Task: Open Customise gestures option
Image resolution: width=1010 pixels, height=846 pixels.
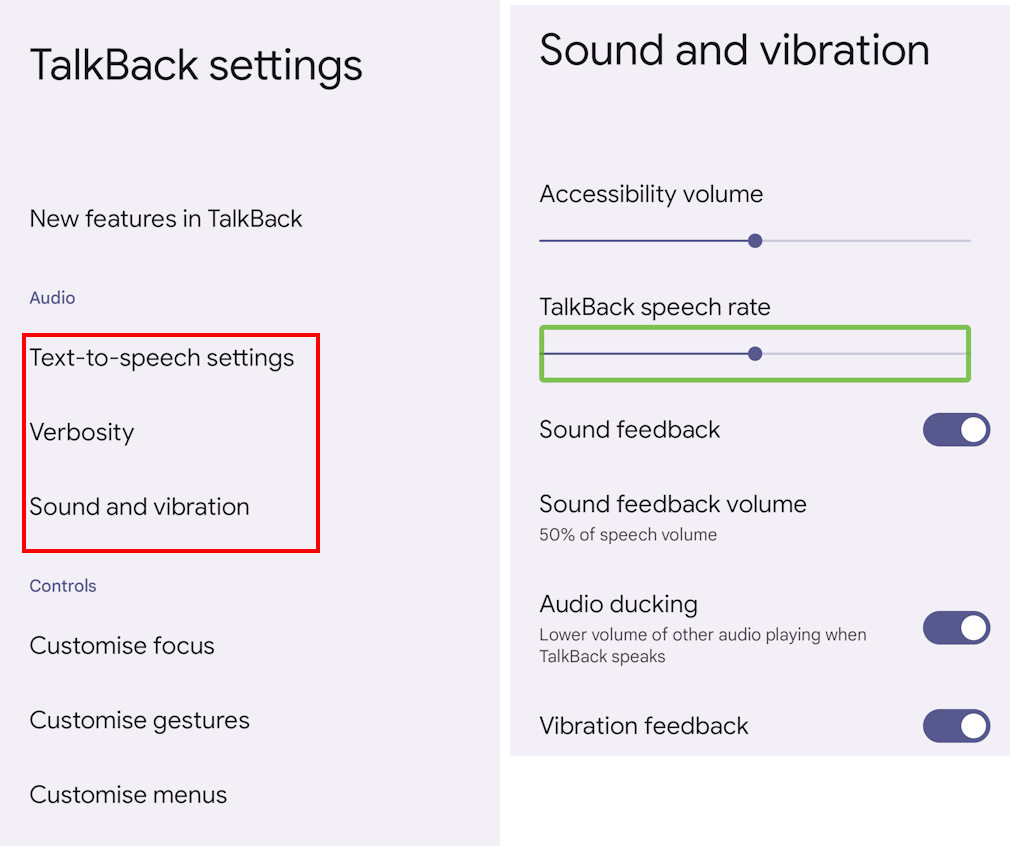Action: tap(140, 720)
